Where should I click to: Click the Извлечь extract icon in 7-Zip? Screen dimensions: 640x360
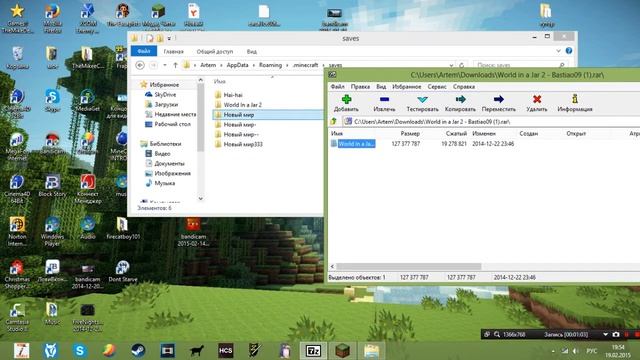384,99
